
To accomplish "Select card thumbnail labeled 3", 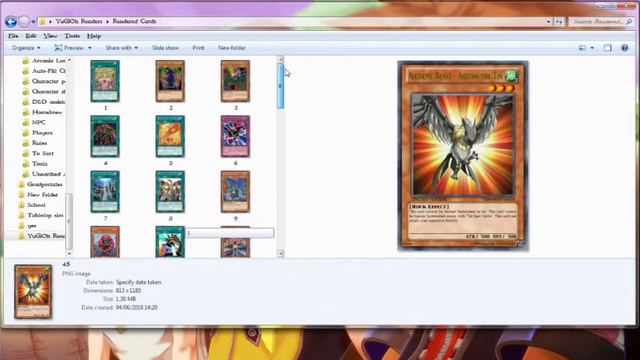I will [236, 81].
